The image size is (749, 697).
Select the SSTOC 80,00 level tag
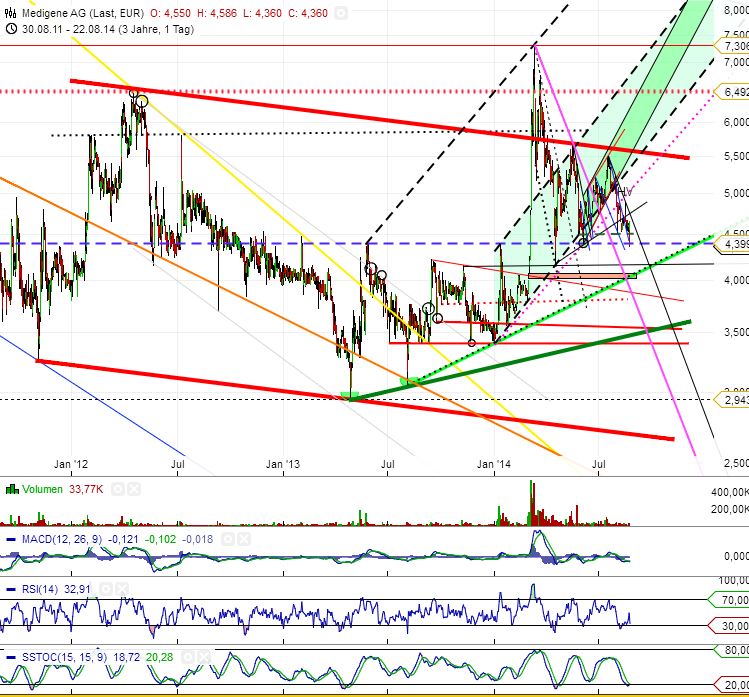pyautogui.click(x=731, y=650)
